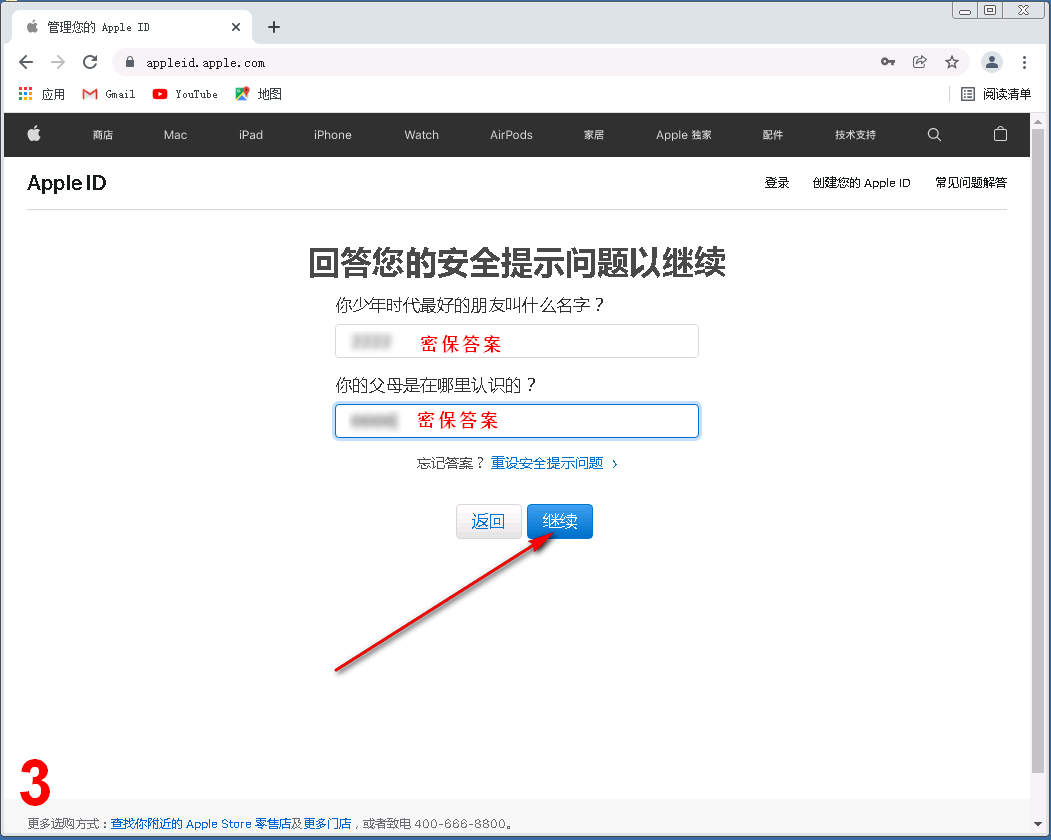Image resolution: width=1051 pixels, height=840 pixels.
Task: Open a new tab with plus icon
Action: [x=273, y=27]
